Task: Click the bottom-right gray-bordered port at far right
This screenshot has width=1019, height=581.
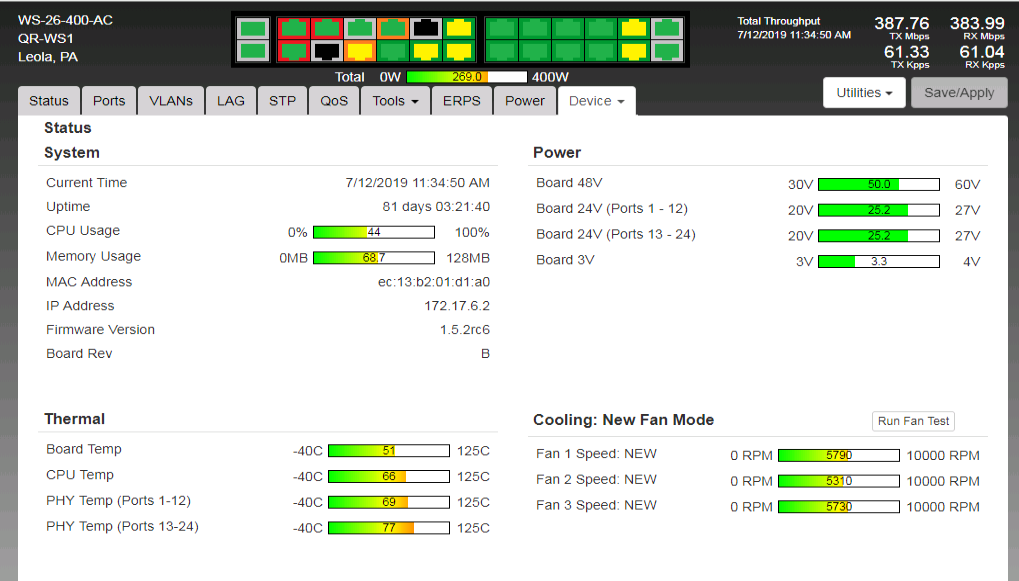Action: [x=666, y=50]
